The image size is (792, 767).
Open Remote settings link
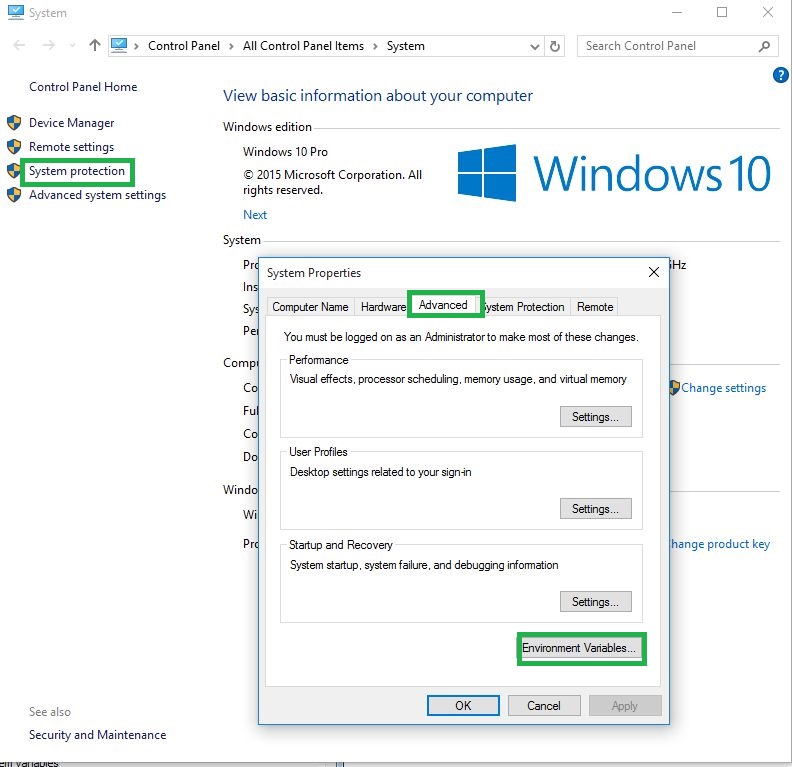71,147
